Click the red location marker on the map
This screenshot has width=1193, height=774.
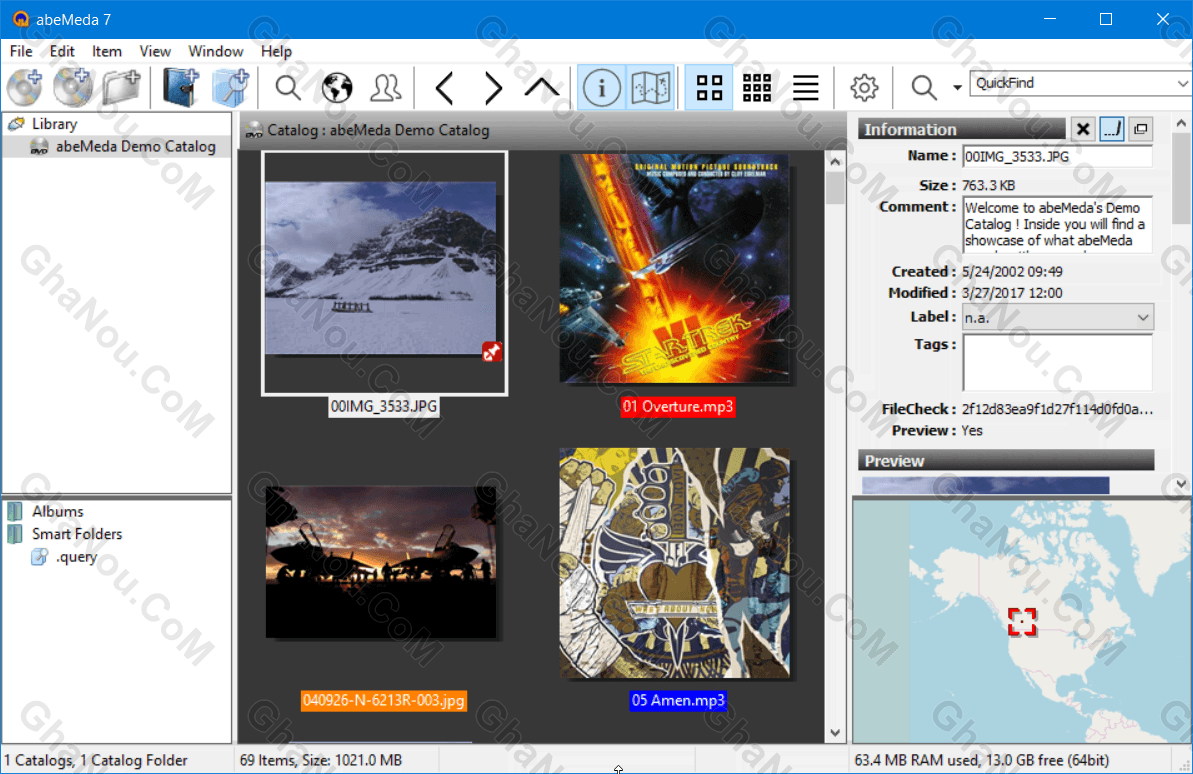coord(1022,622)
